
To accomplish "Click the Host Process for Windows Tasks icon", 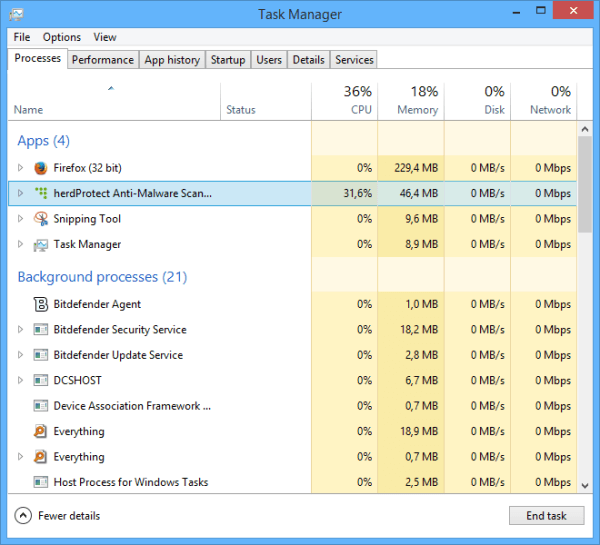I will (x=41, y=482).
